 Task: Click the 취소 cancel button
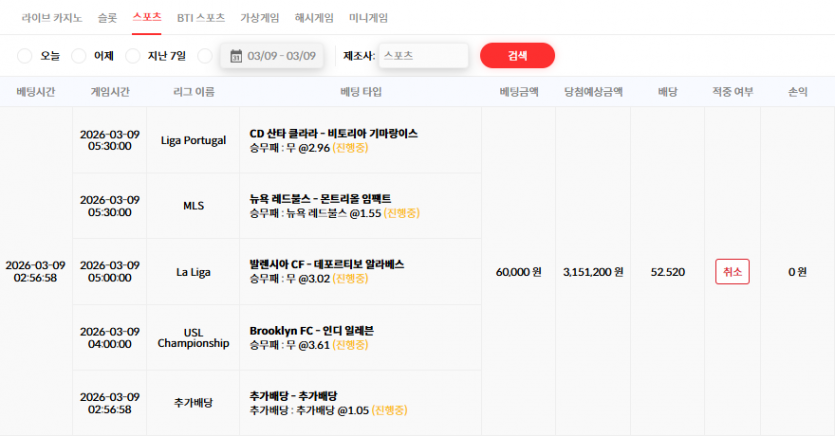pos(732,272)
